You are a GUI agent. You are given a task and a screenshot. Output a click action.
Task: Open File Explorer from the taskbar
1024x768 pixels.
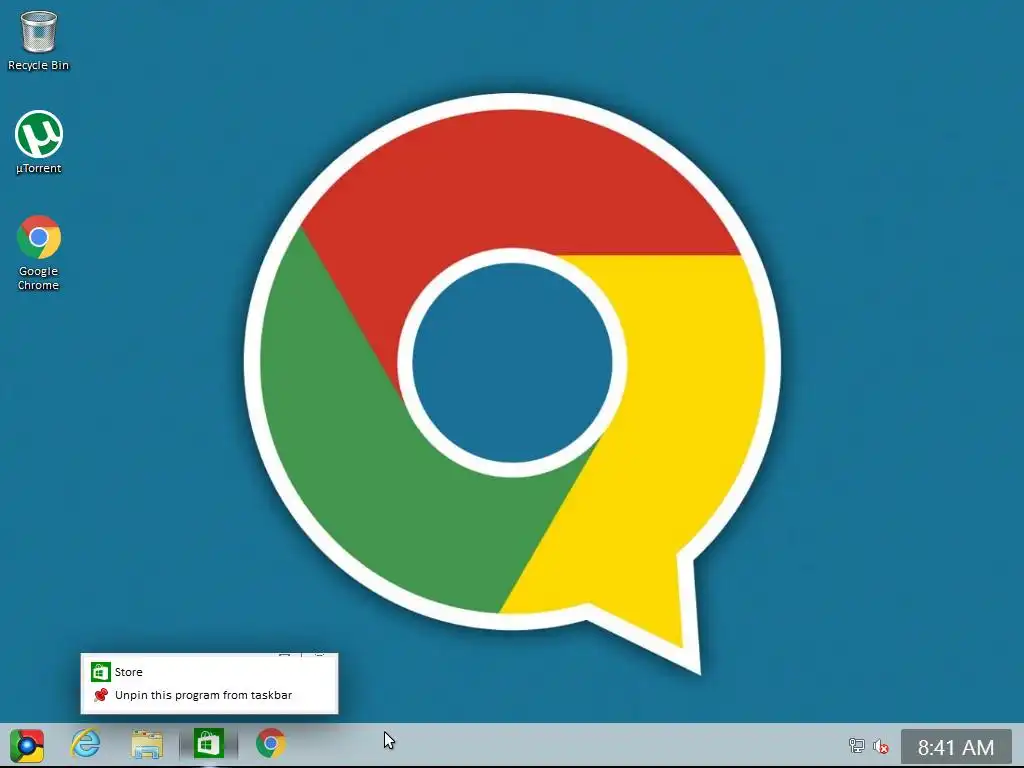147,744
